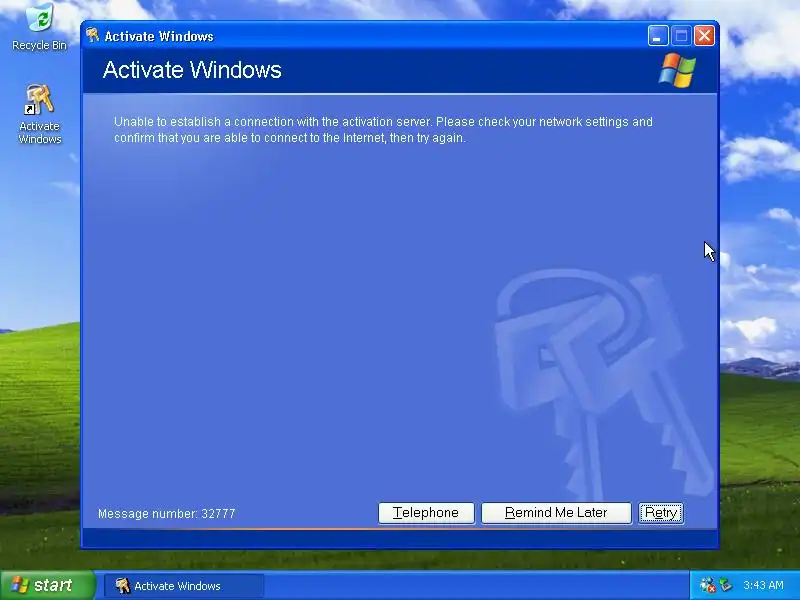Click the Telephone button
The image size is (800, 600).
tap(426, 513)
